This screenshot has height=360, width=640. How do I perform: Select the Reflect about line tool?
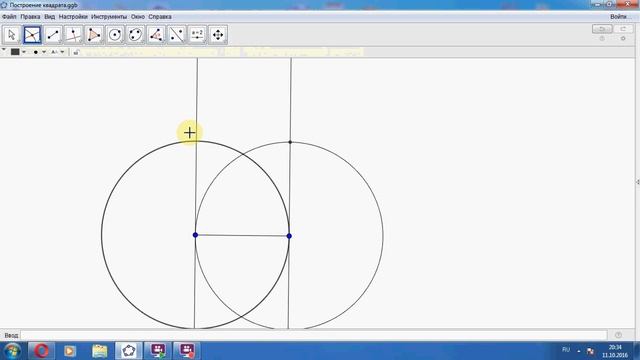(x=177, y=35)
